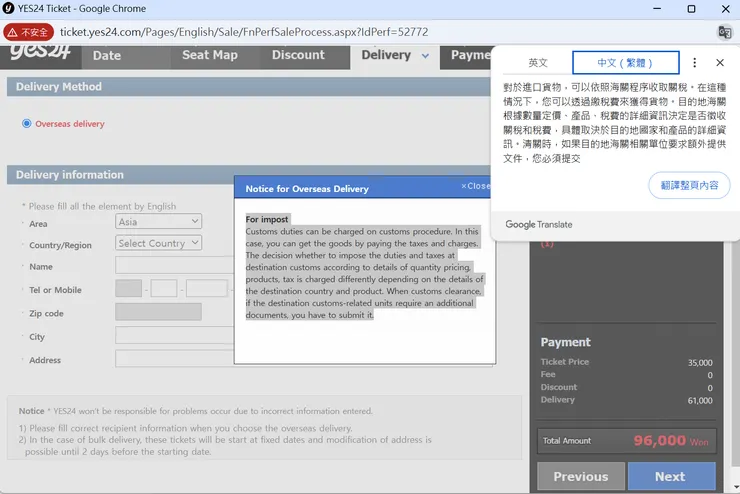Click the third Tel or Mobile box
The height and width of the screenshot is (494, 740).
tap(207, 288)
